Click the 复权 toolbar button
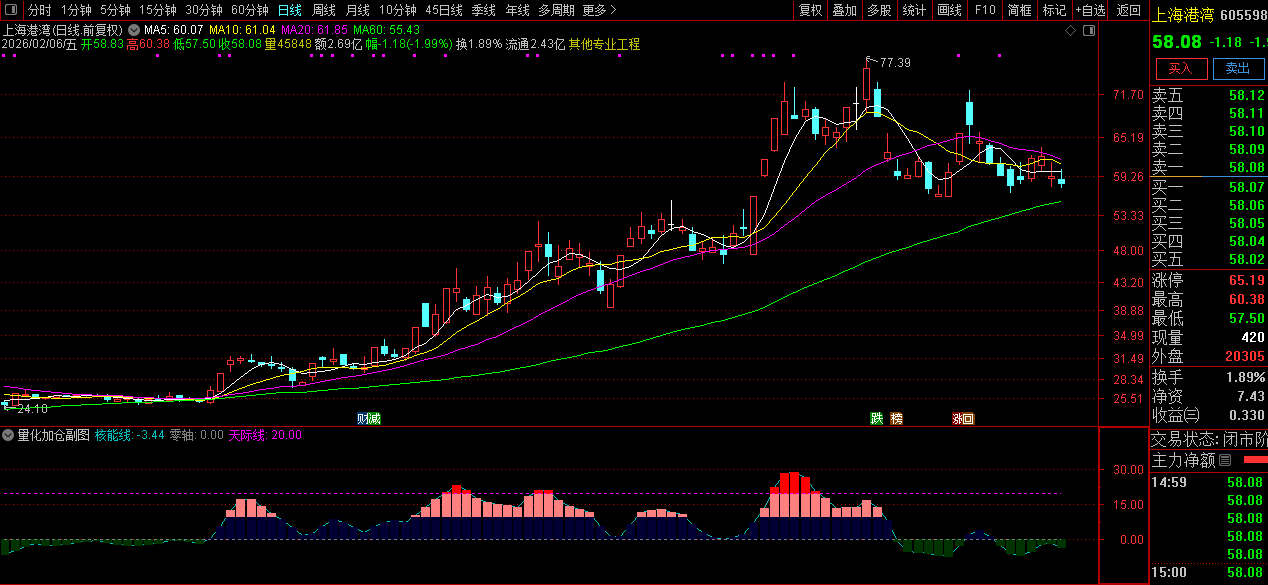 (x=811, y=10)
